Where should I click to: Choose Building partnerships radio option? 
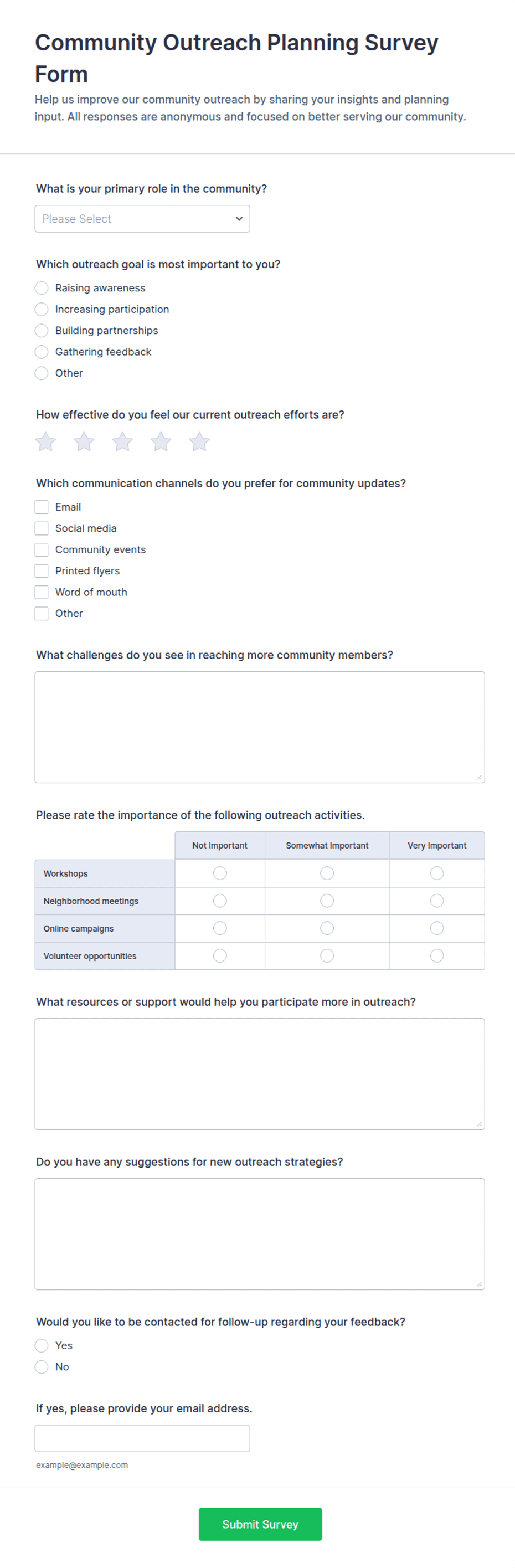coord(42,331)
